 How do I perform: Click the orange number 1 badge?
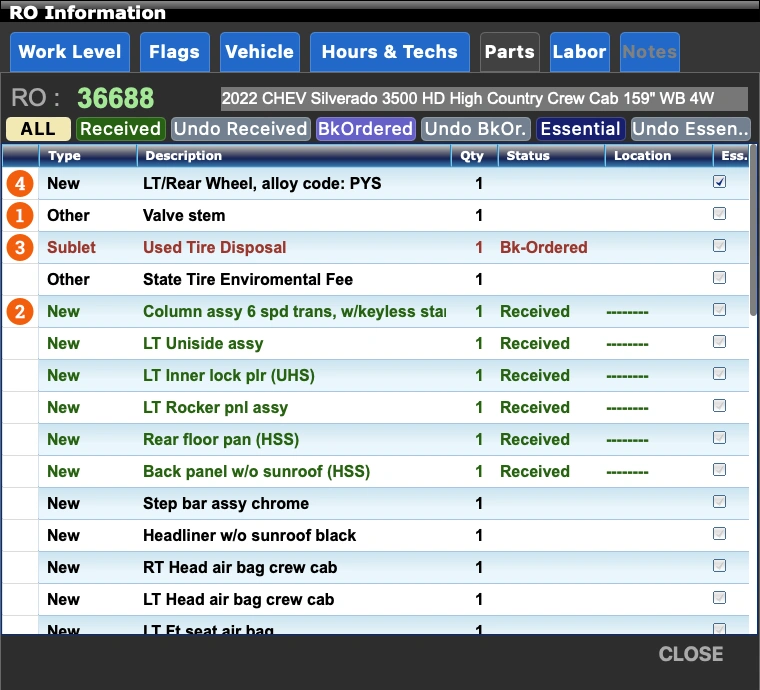tap(20, 216)
